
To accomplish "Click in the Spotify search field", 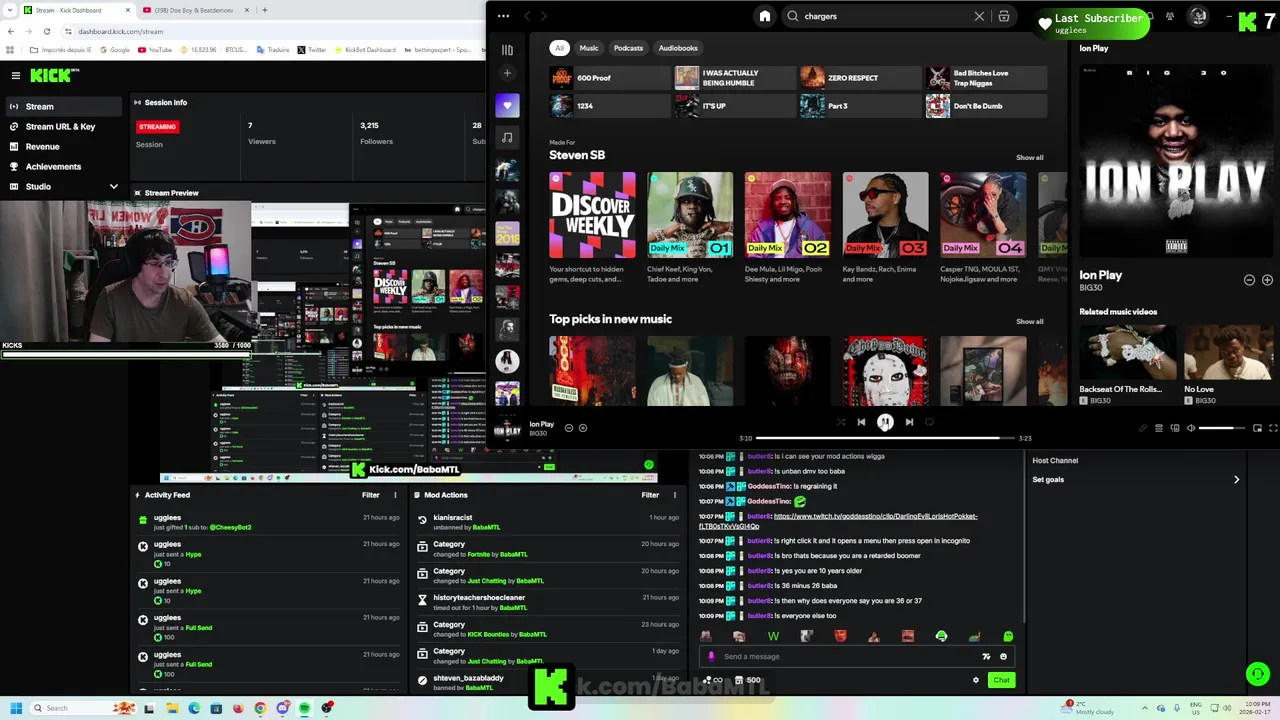I will point(885,16).
